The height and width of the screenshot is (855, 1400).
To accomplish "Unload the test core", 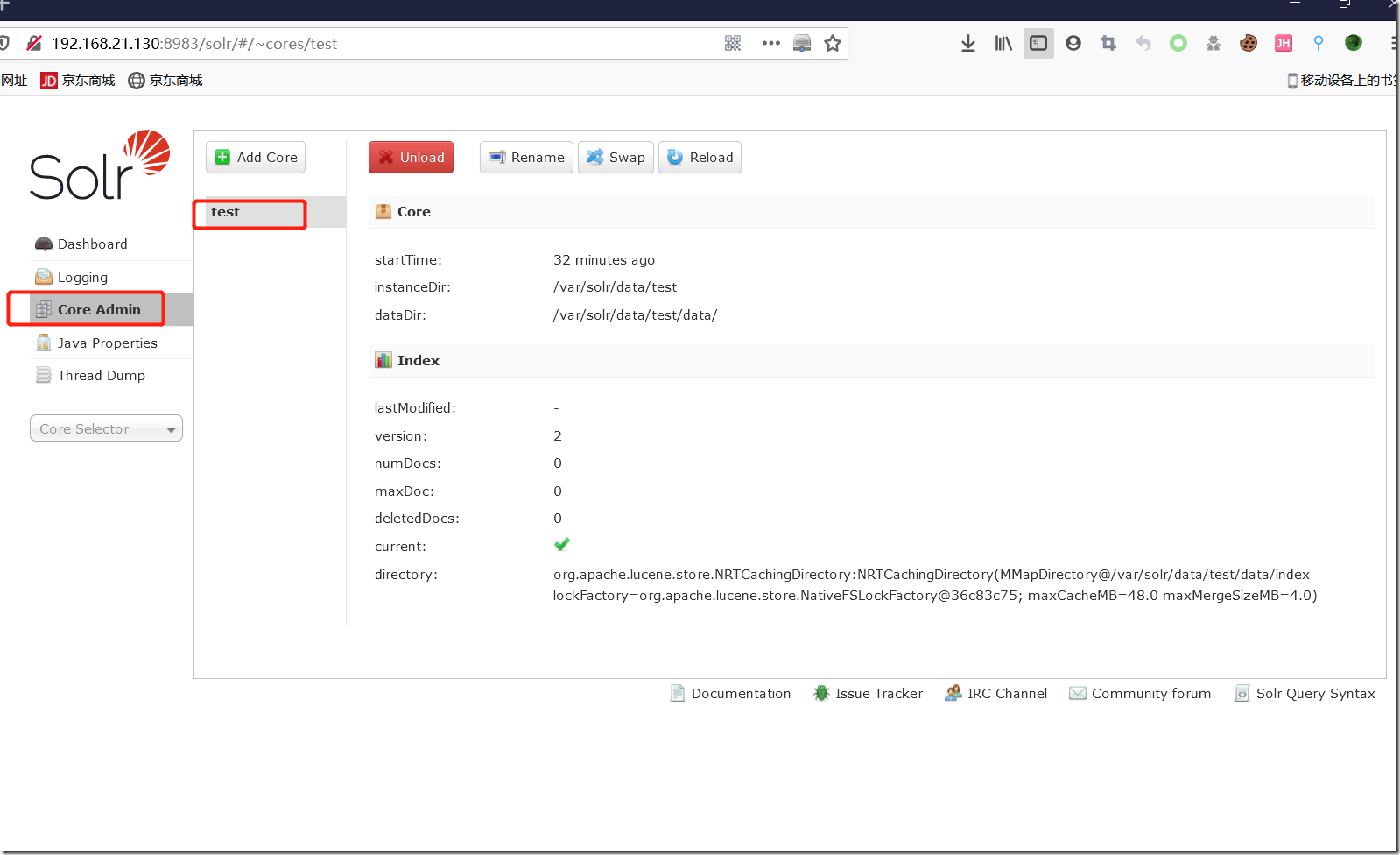I will coord(411,158).
